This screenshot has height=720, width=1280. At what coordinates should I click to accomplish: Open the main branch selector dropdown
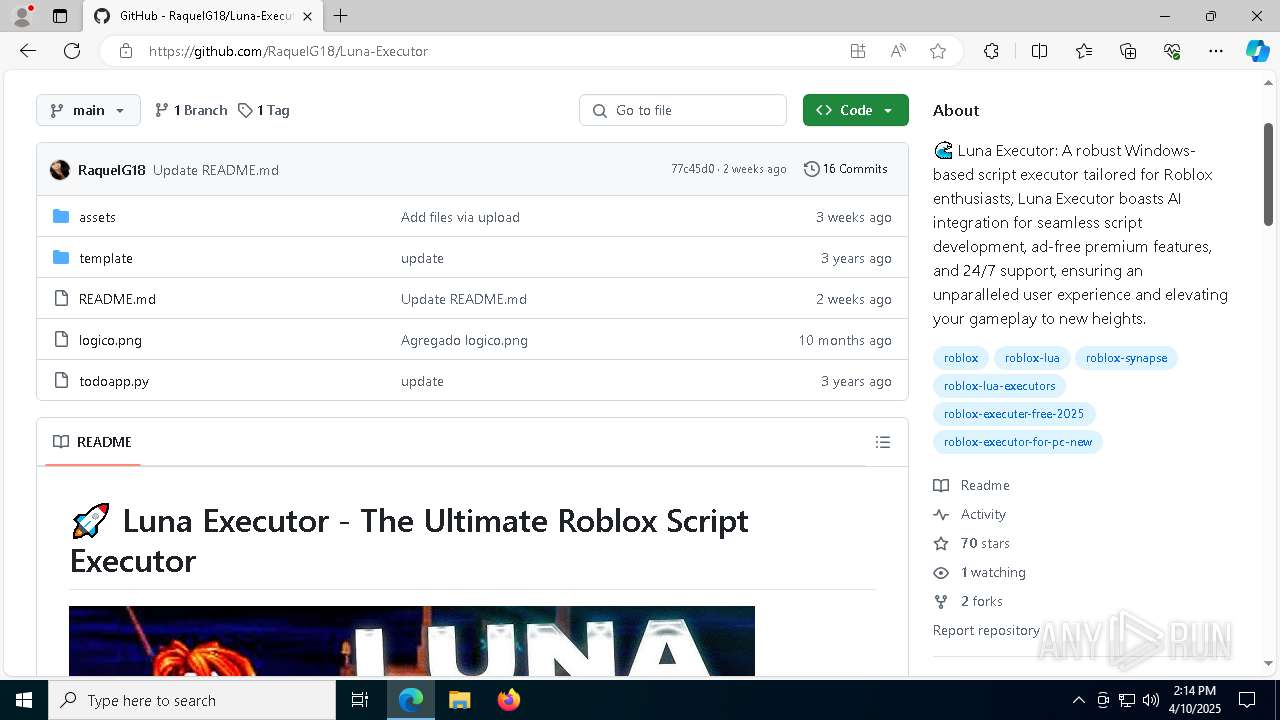(x=88, y=110)
